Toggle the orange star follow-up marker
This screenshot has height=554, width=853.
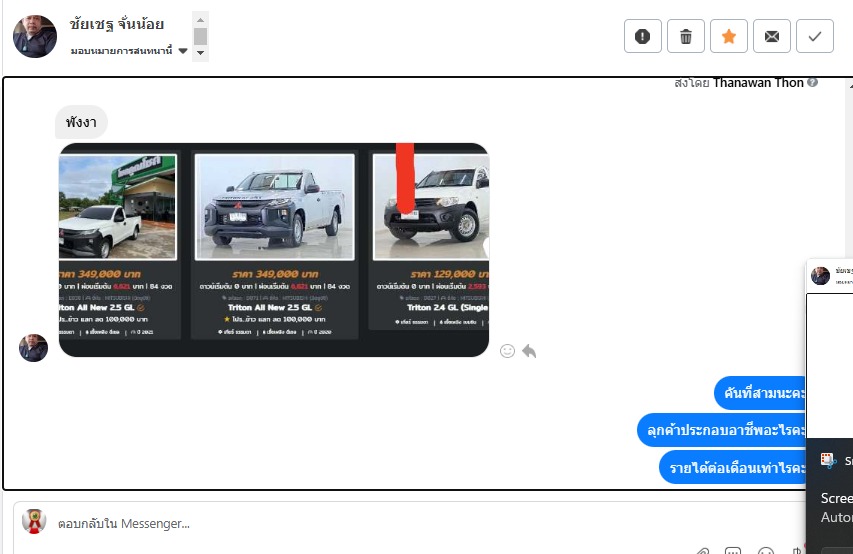pos(728,36)
